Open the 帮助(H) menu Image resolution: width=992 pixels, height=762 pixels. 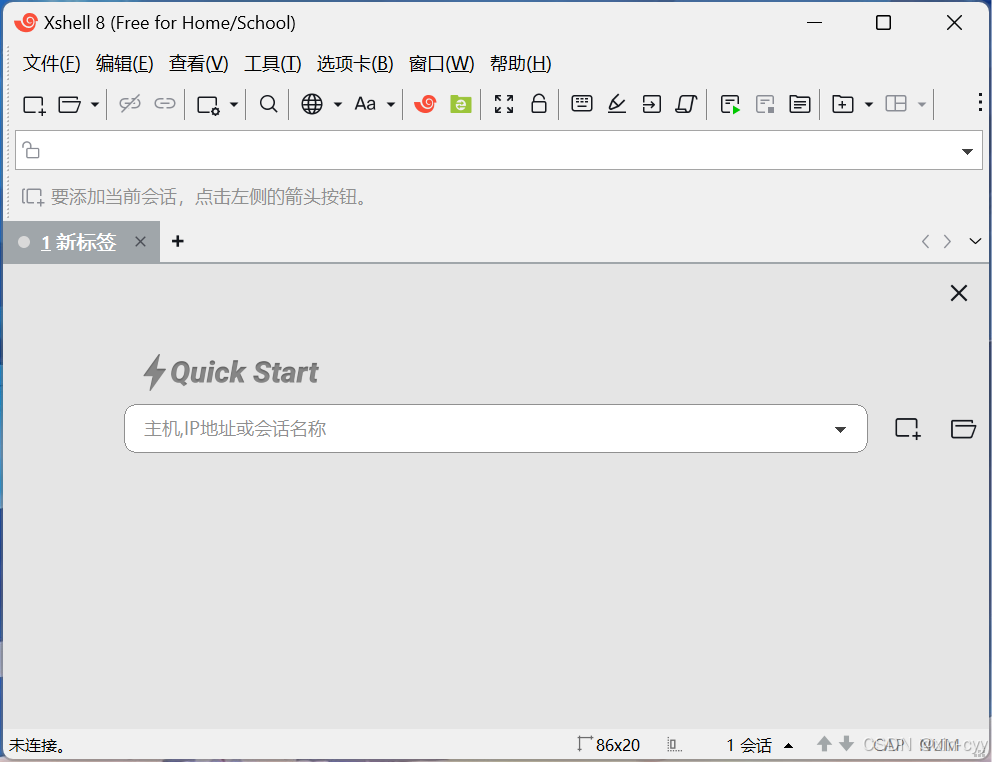[521, 63]
